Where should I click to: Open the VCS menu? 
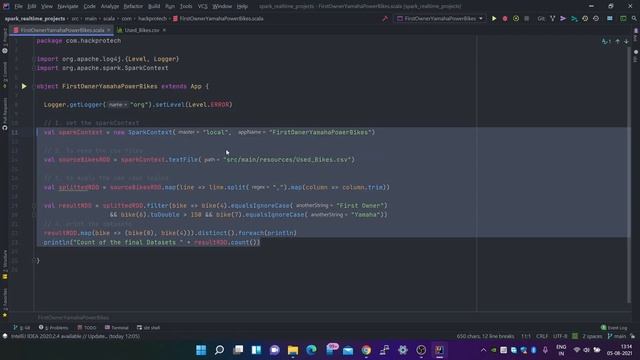click(202, 6)
